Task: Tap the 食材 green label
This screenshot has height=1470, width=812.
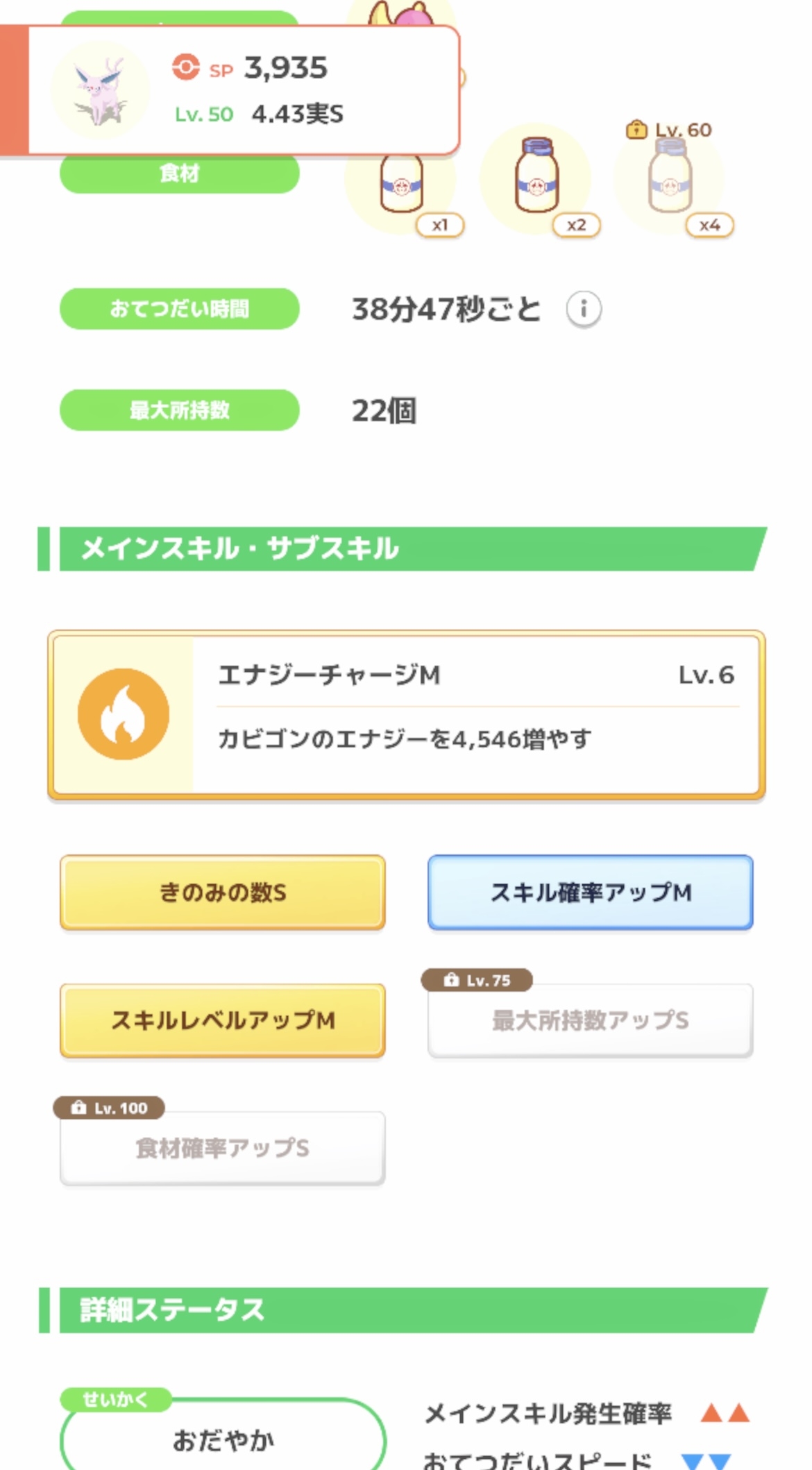Action: pos(180,174)
